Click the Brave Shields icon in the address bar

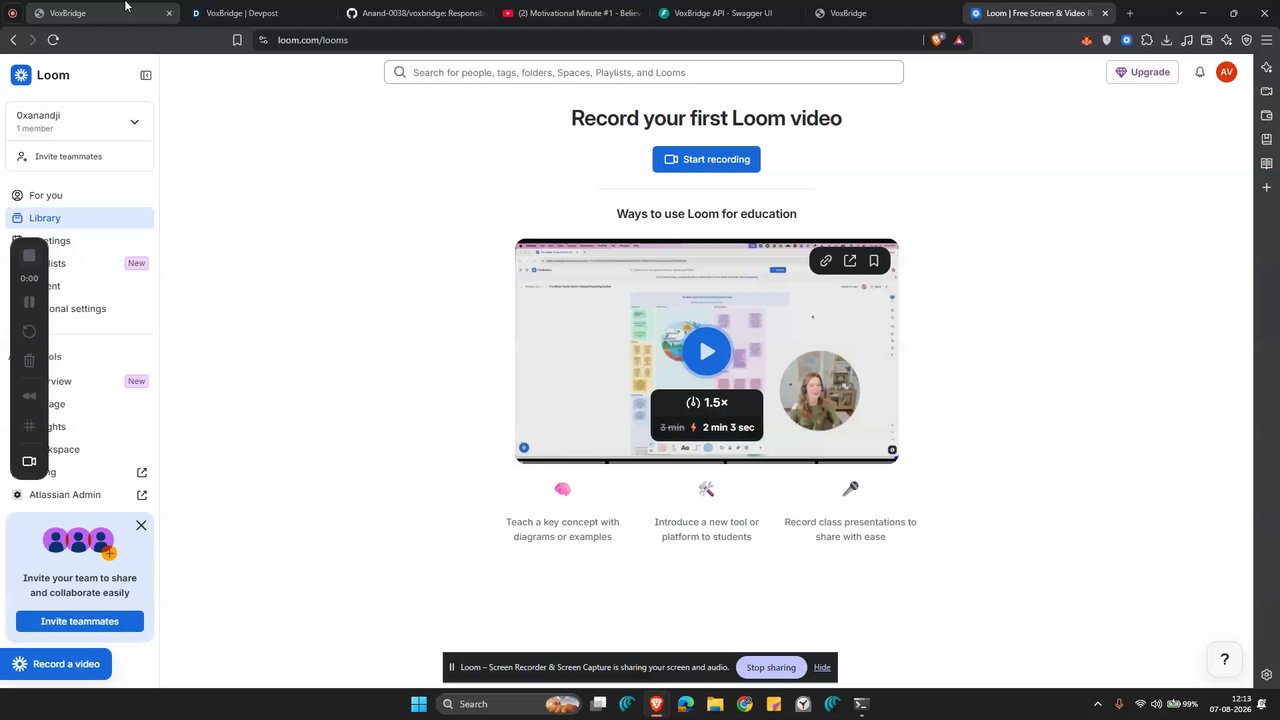point(937,40)
